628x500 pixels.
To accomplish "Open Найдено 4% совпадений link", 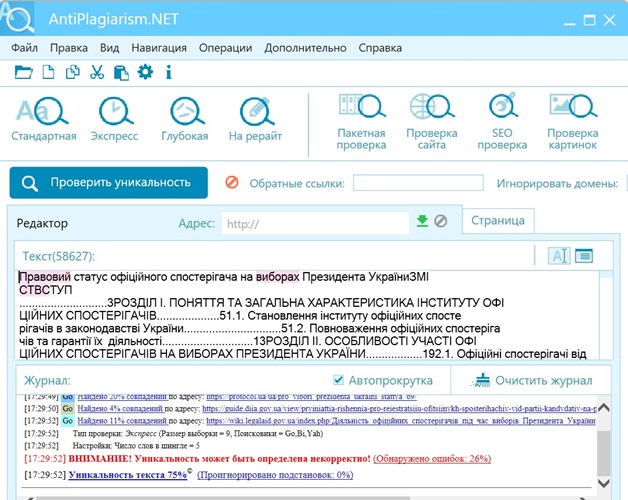I will tap(120, 409).
